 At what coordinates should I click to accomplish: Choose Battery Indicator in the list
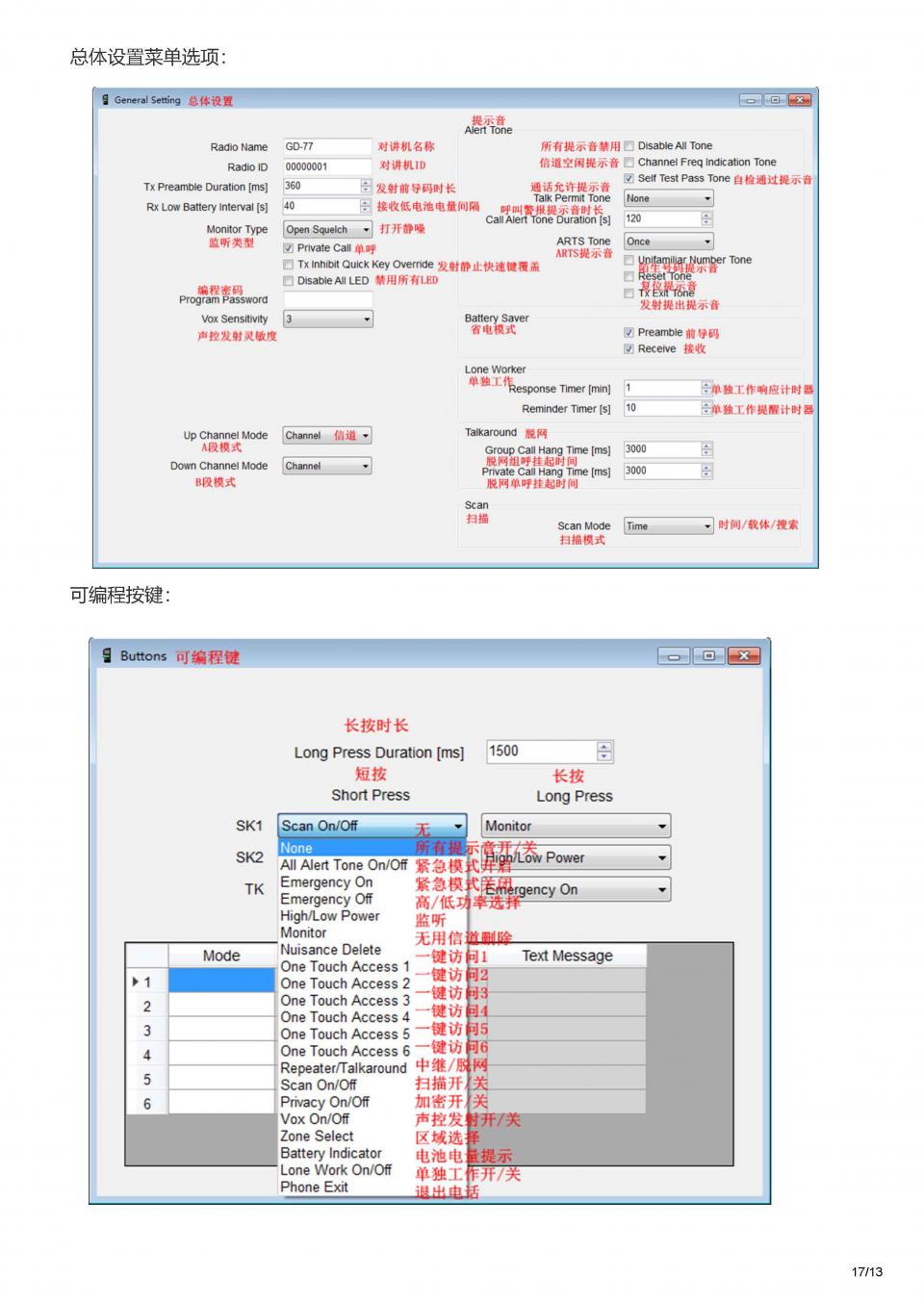click(x=331, y=1153)
